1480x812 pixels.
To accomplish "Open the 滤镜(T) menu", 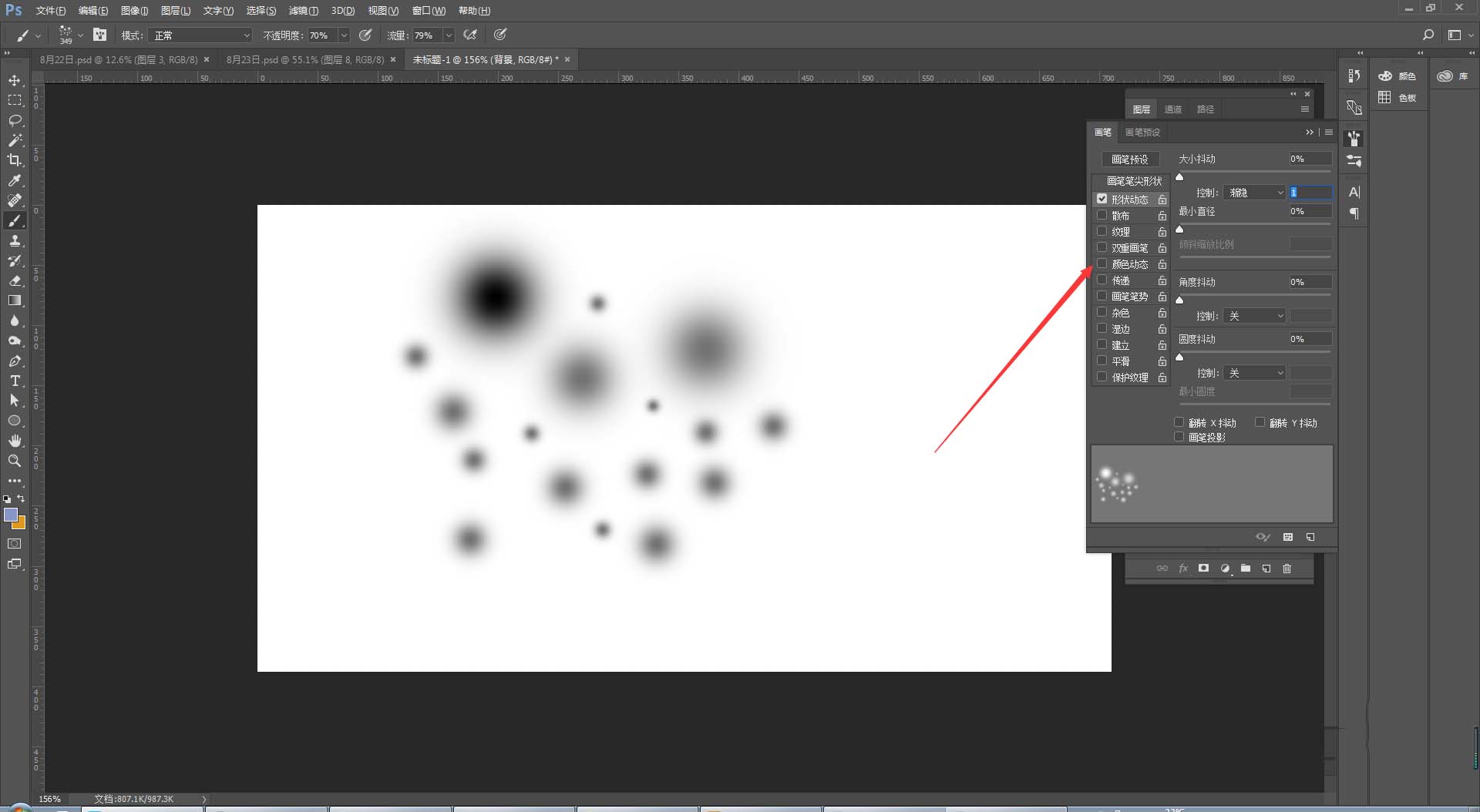I will pos(304,11).
